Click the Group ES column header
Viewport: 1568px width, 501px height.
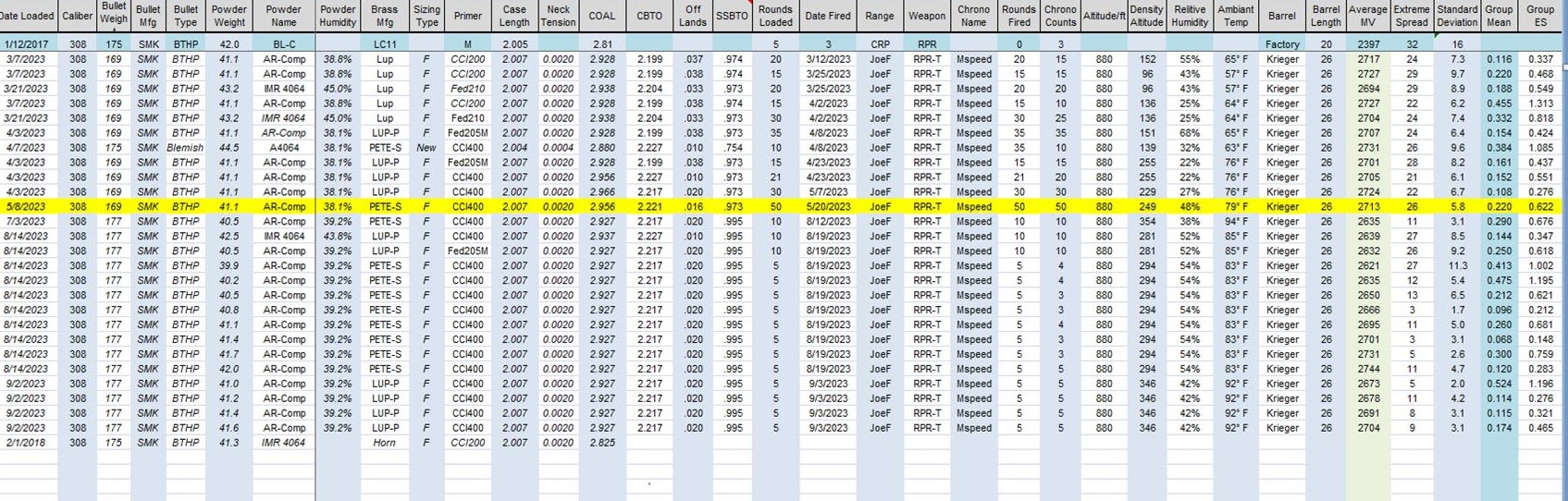[1540, 16]
